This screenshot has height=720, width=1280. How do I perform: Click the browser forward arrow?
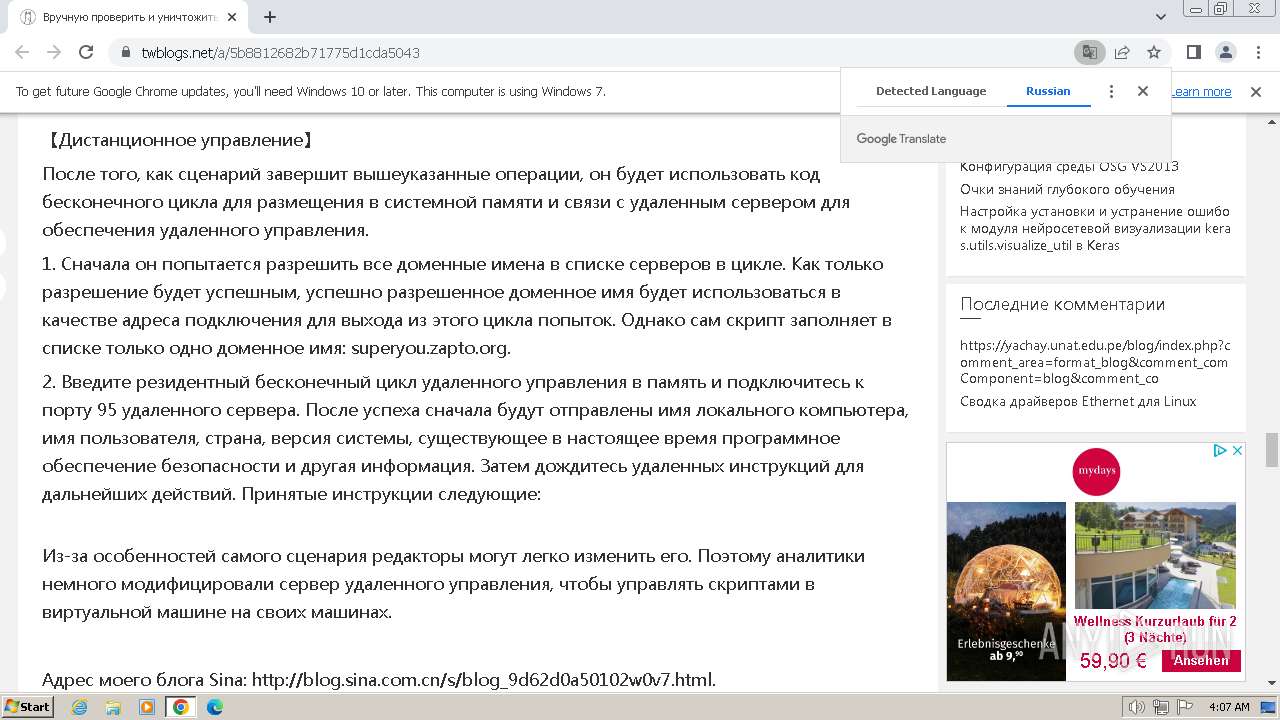point(54,52)
